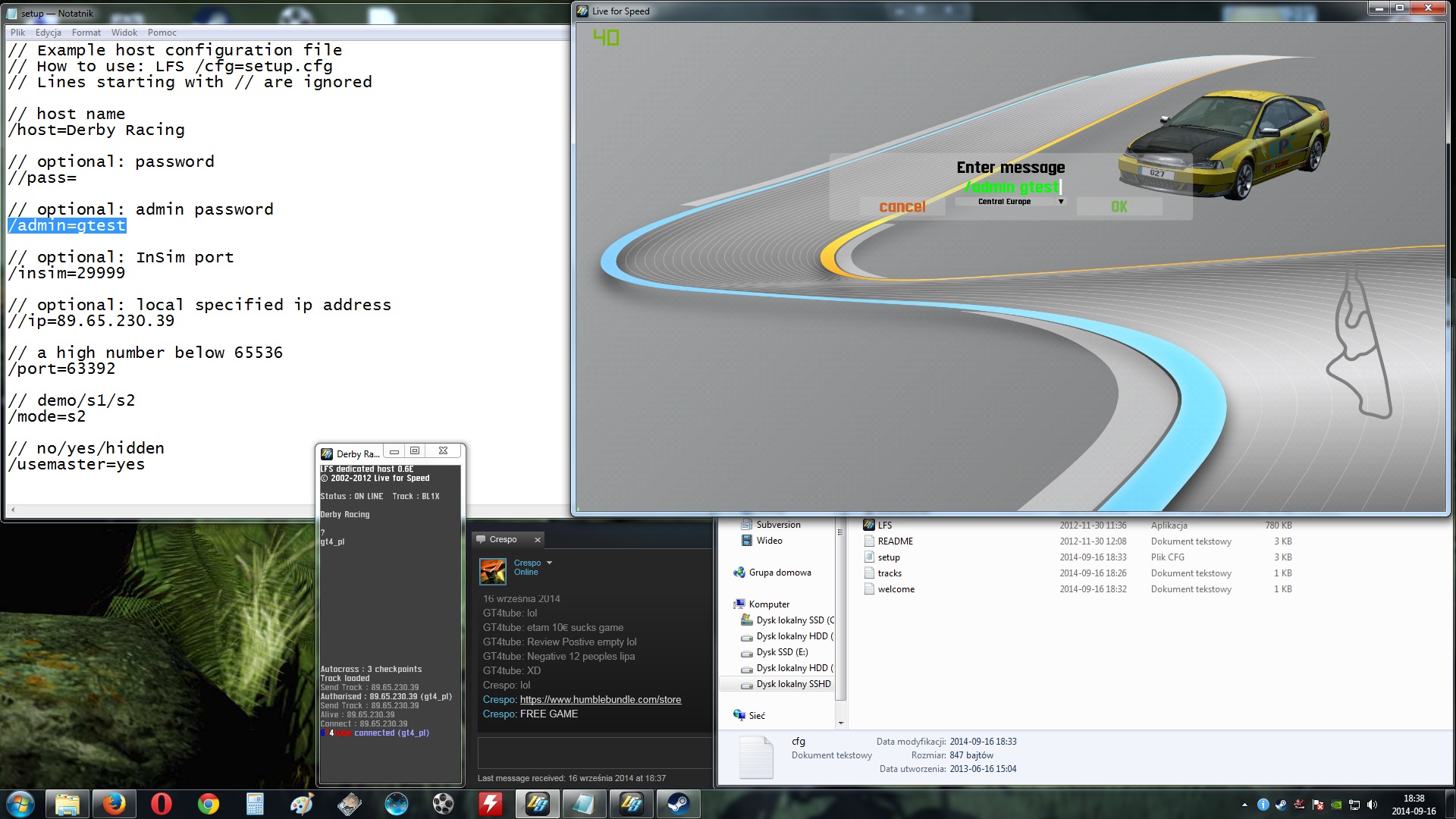Select Sieć in Explorer navigation pane
The width and height of the screenshot is (1456, 819).
757,716
